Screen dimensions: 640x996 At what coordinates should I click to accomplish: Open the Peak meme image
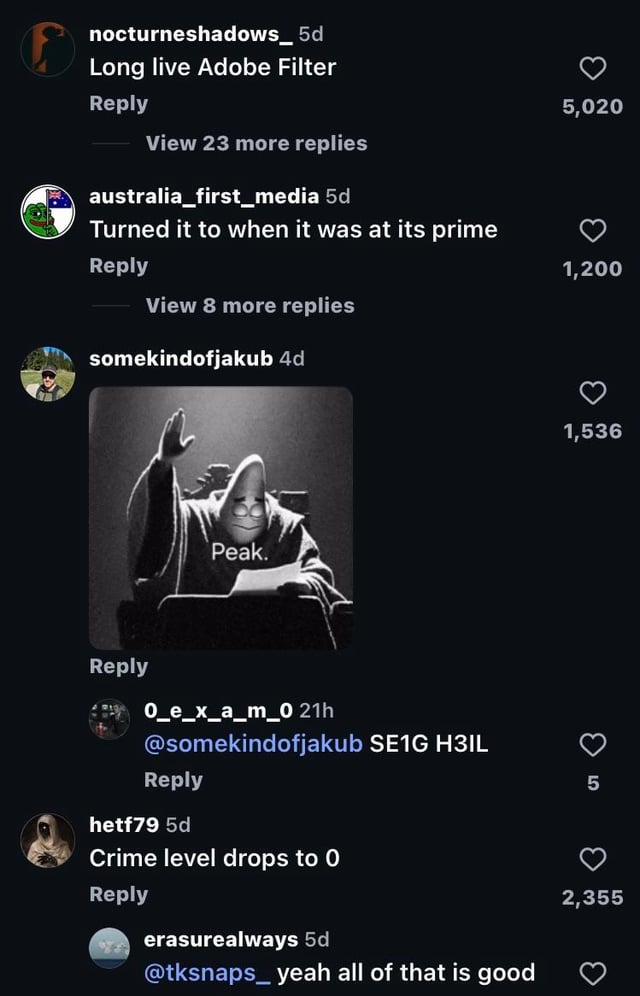(221, 518)
